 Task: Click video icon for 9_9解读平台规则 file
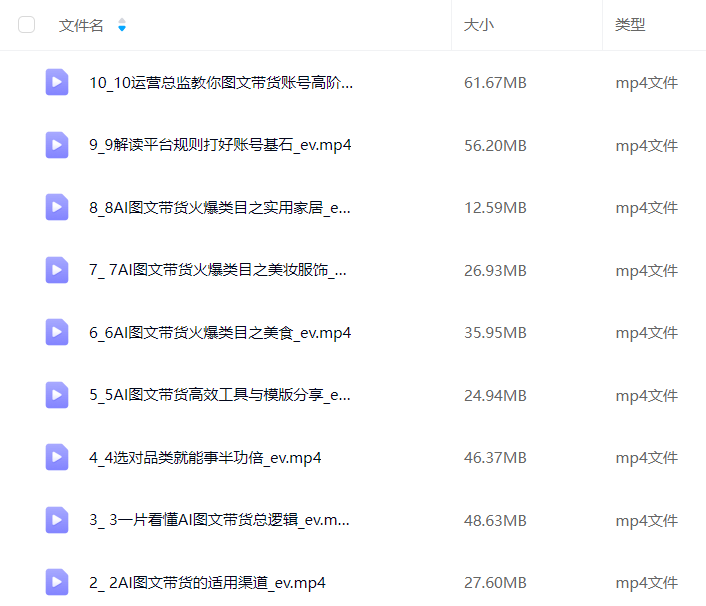57,145
